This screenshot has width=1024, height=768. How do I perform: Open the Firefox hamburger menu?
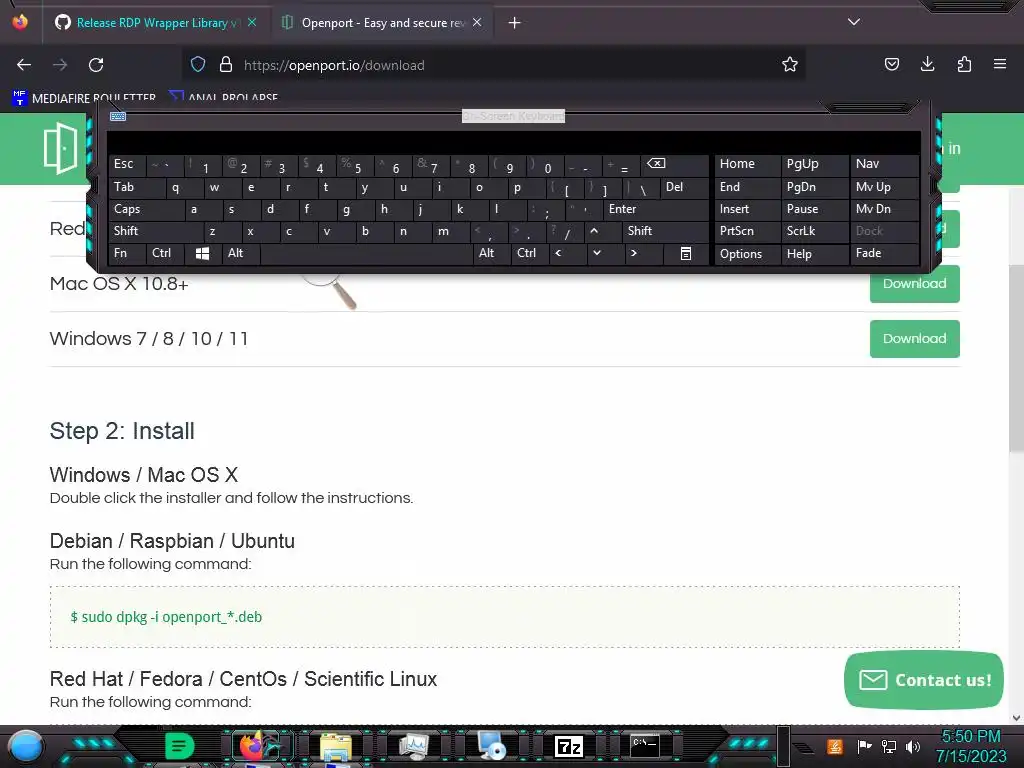pyautogui.click(x=1000, y=65)
